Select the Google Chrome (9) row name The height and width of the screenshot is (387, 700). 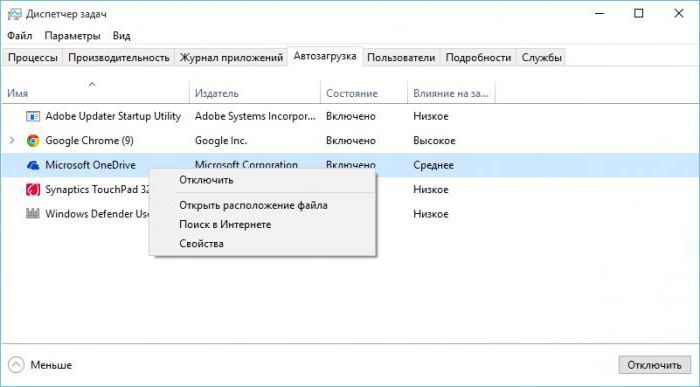(x=89, y=141)
